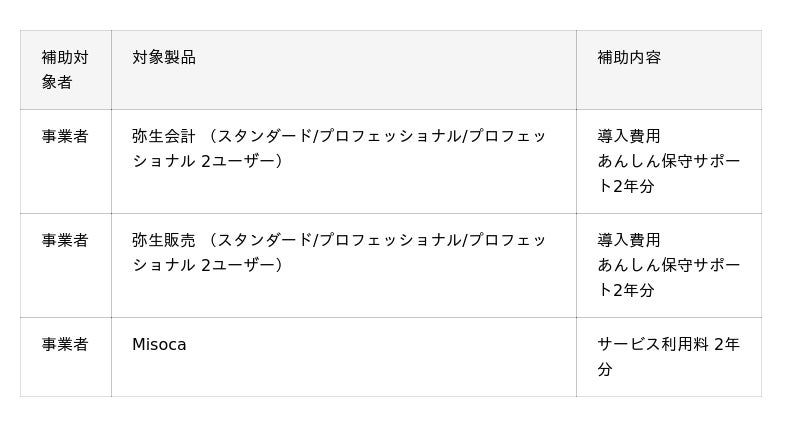The image size is (800, 427).
Task: Click the 対象製品 column header
Action: click(x=164, y=57)
